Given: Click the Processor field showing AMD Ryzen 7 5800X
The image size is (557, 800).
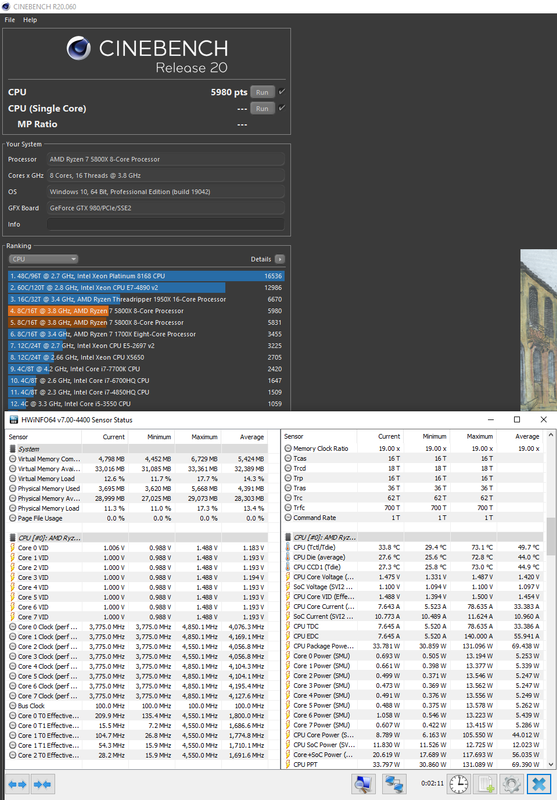Looking at the screenshot, I should pyautogui.click(x=166, y=159).
